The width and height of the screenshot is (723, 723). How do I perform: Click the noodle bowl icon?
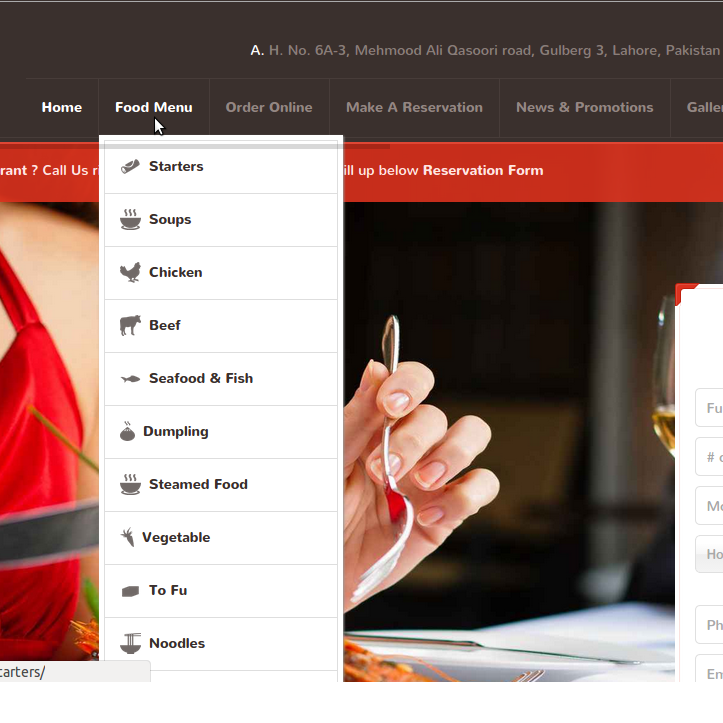(x=130, y=644)
